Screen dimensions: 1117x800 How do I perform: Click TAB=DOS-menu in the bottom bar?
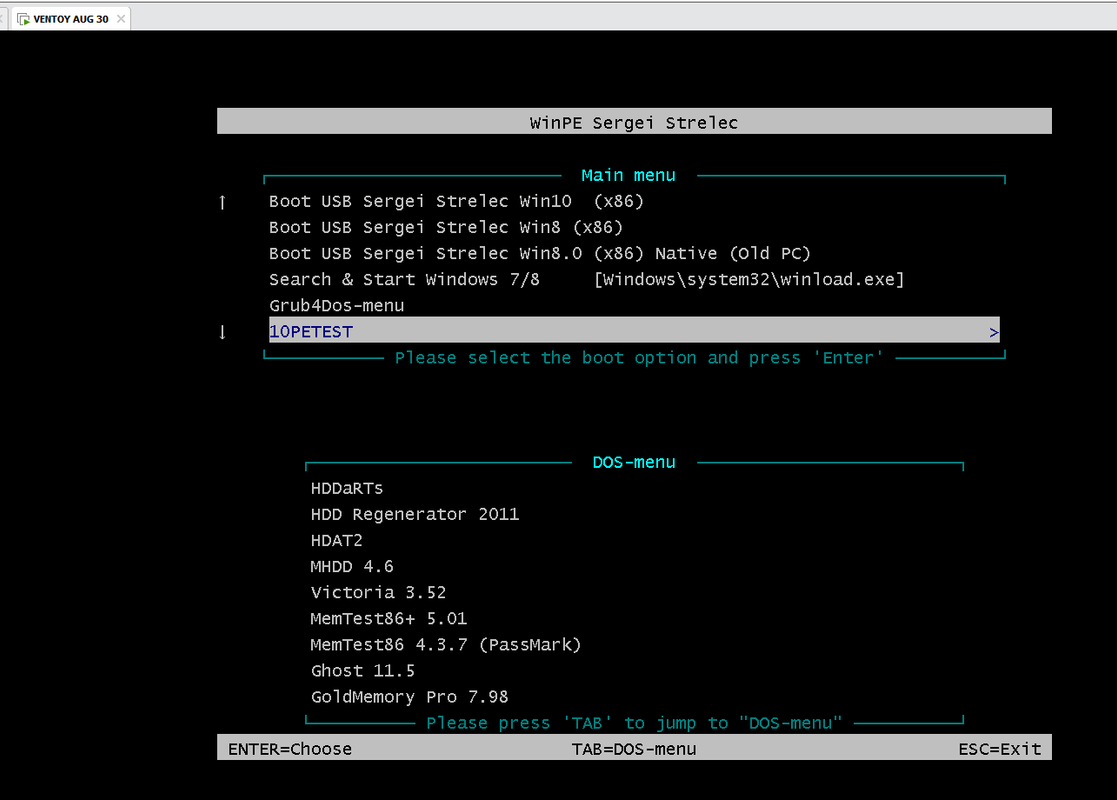tap(634, 749)
